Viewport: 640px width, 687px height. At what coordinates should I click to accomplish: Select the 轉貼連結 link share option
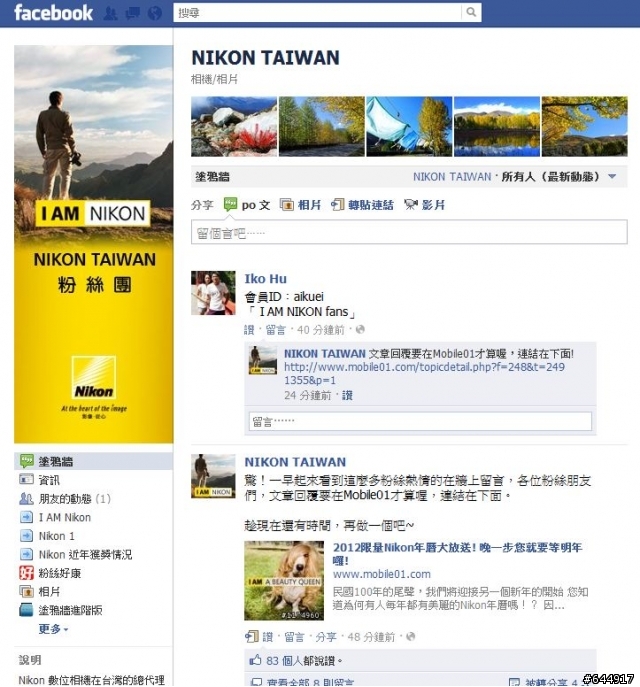[x=362, y=205]
